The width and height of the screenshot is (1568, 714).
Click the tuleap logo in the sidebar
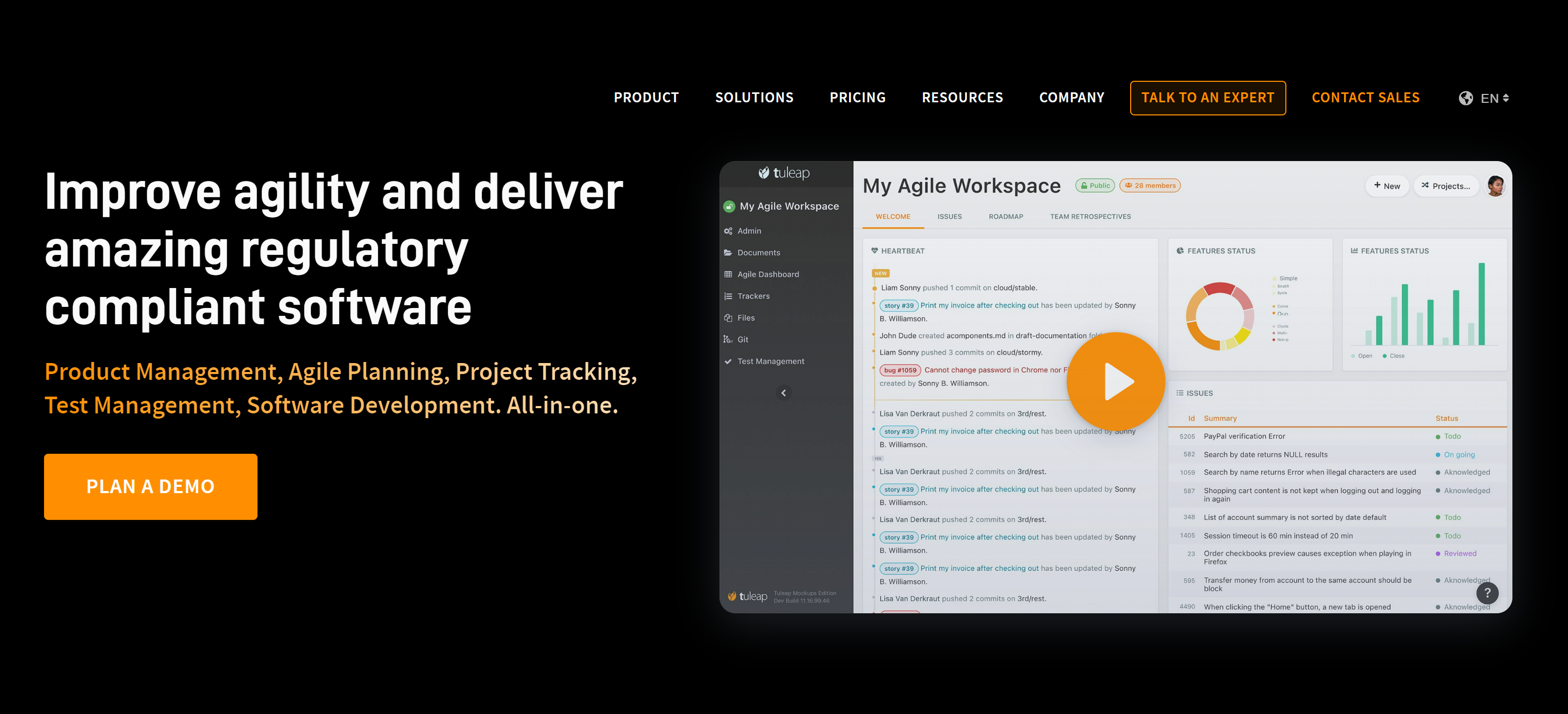tap(783, 173)
